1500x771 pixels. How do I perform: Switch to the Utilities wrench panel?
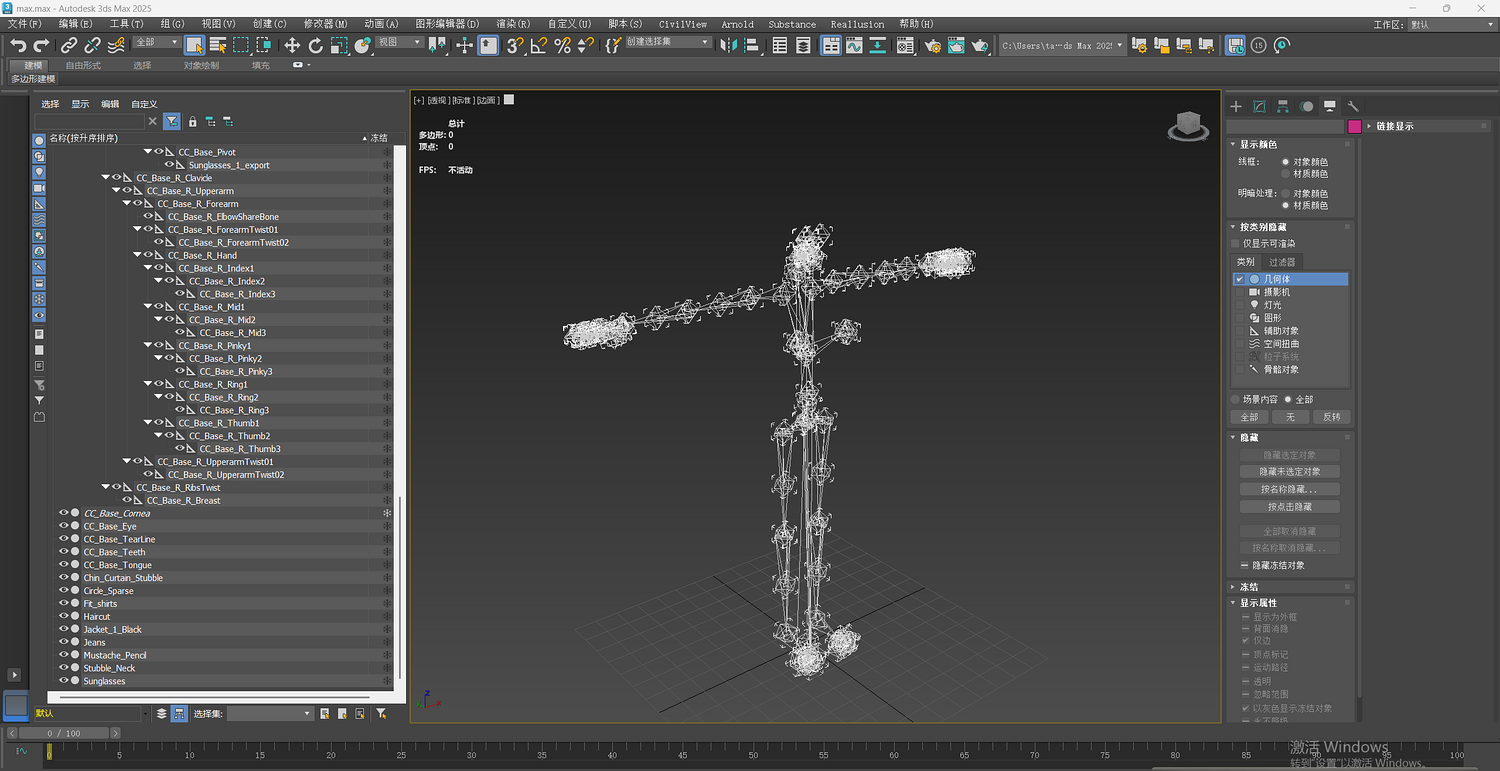coord(1353,106)
